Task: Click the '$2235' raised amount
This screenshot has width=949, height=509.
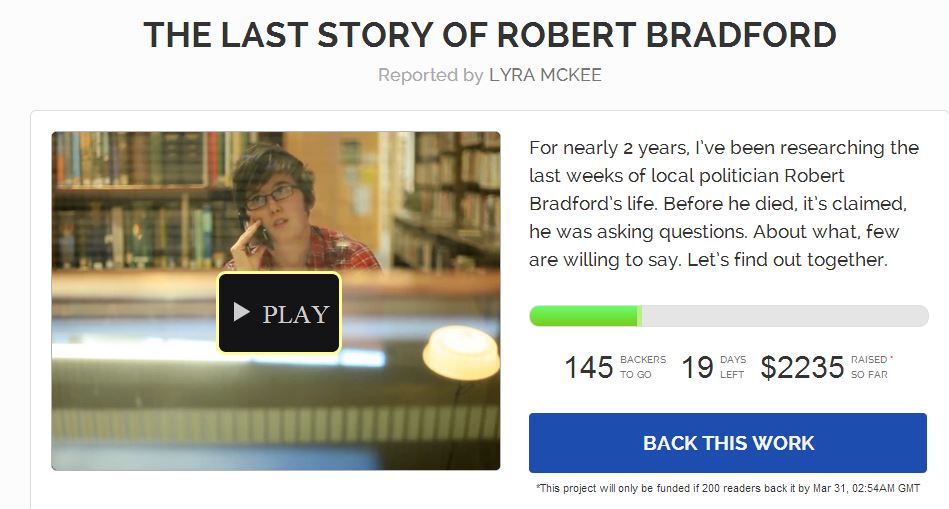Action: coord(802,367)
